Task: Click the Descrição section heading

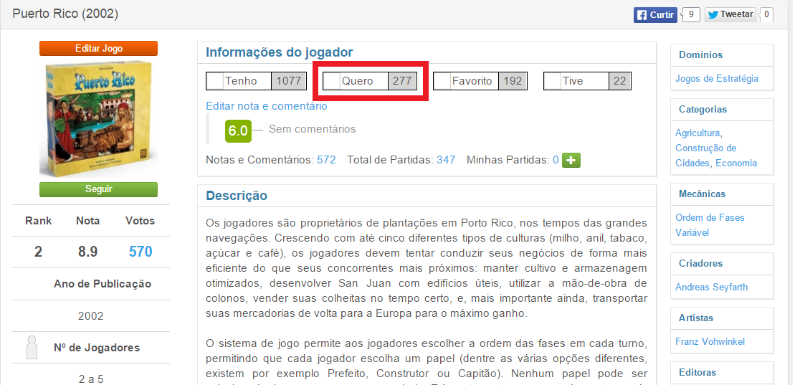Action: click(x=236, y=195)
